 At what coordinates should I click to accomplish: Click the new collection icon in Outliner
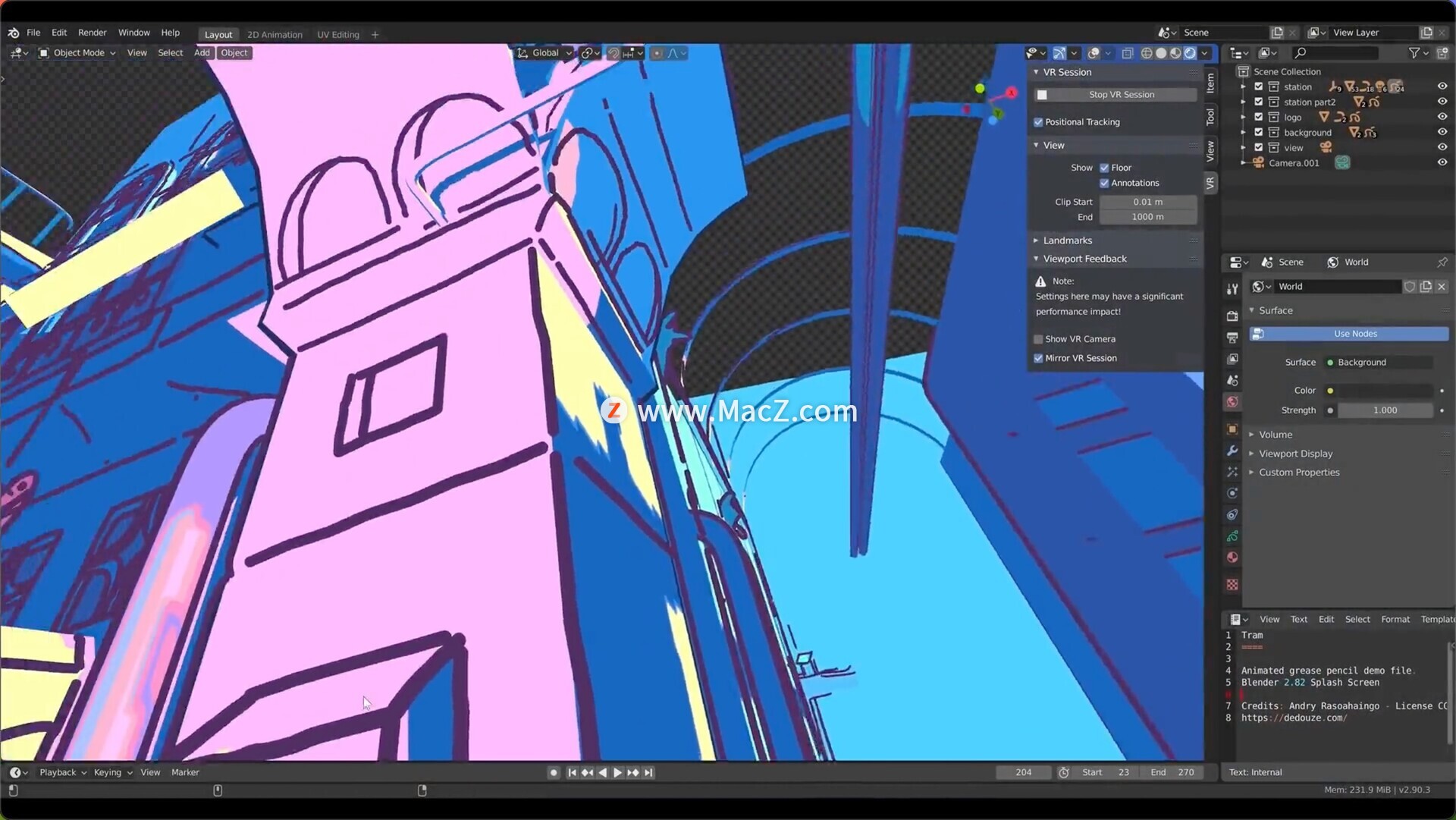click(1442, 53)
